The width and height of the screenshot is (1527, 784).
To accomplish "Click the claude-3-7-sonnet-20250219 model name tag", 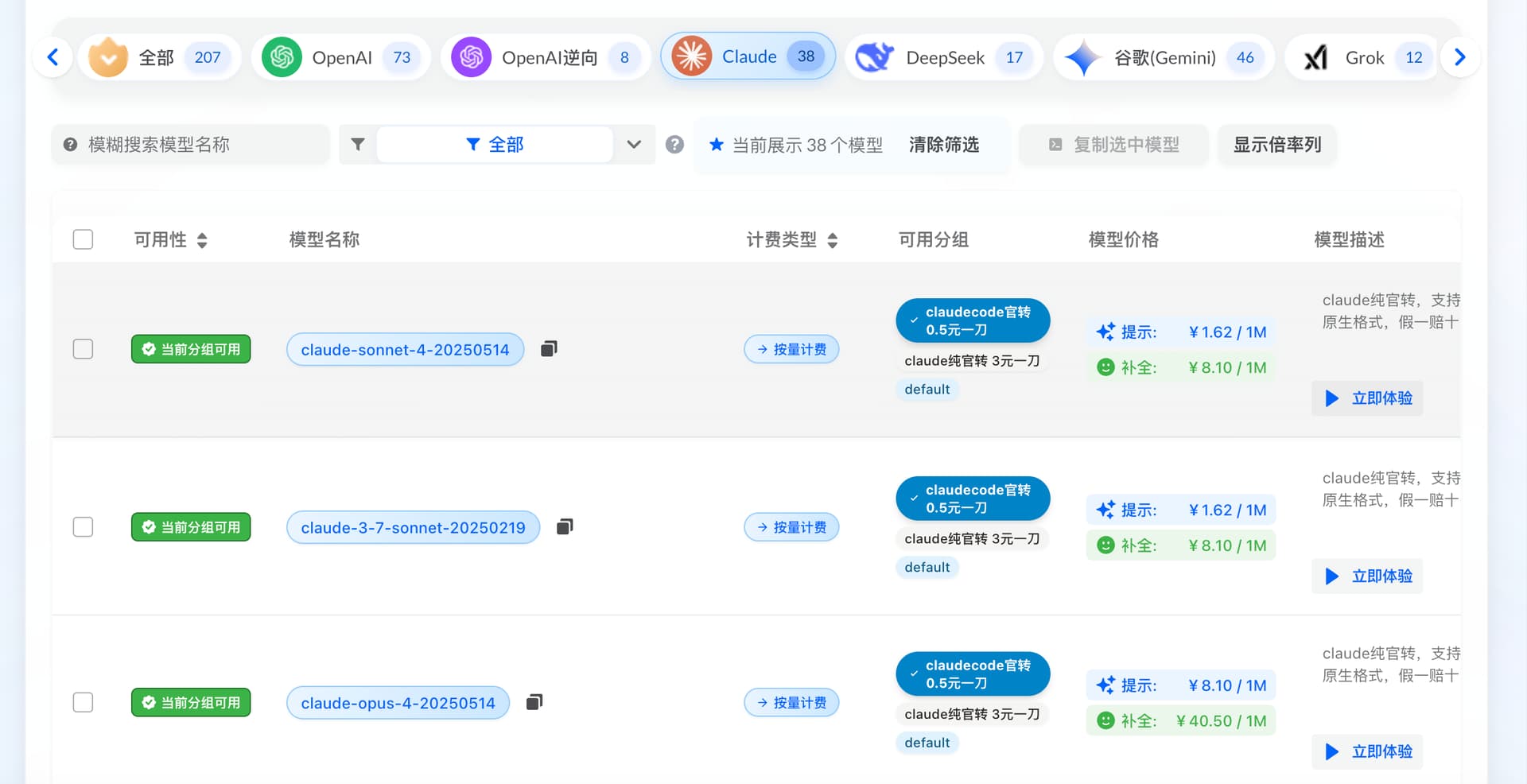I will [x=413, y=528].
